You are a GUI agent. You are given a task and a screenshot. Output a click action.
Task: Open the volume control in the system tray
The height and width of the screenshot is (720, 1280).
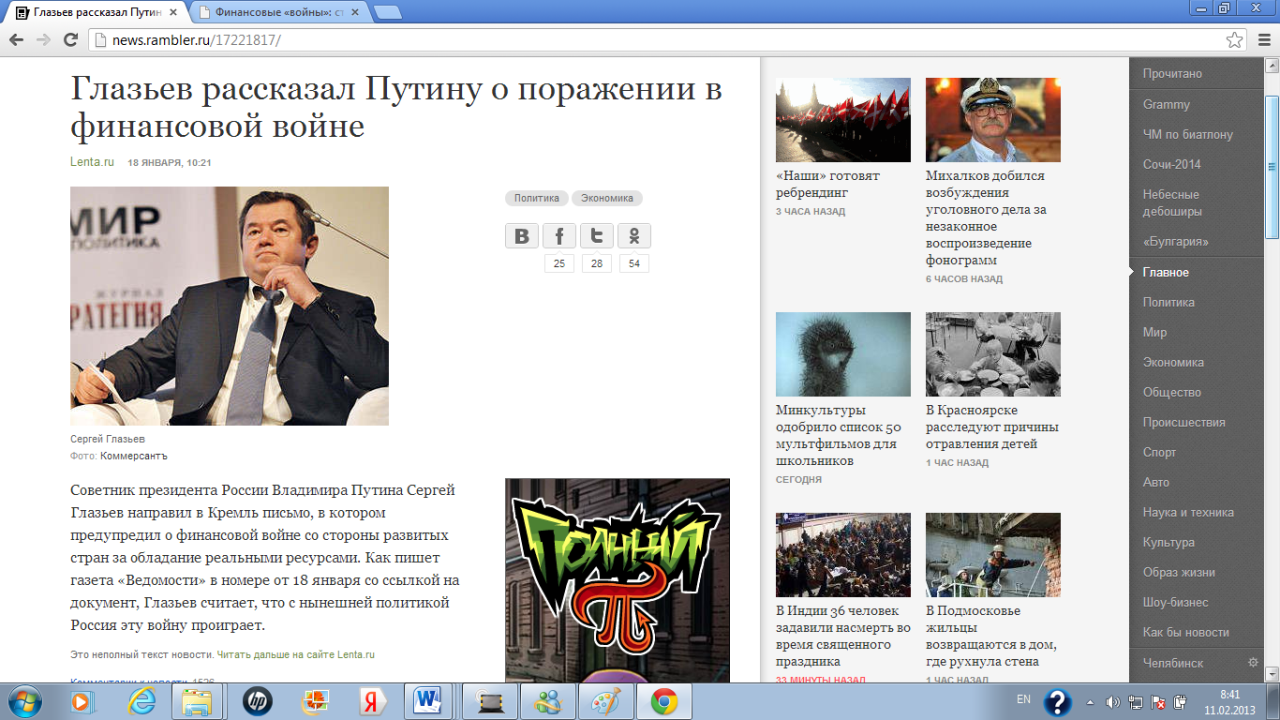point(1113,702)
